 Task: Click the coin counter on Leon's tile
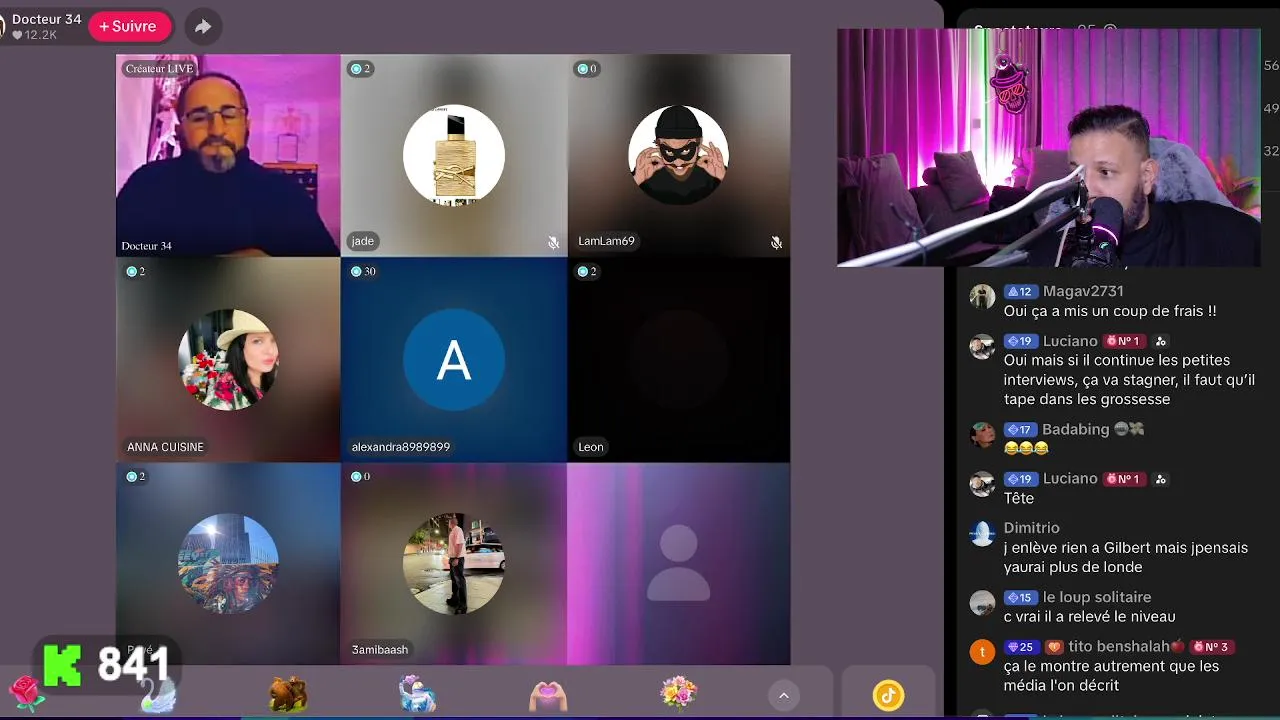point(587,272)
